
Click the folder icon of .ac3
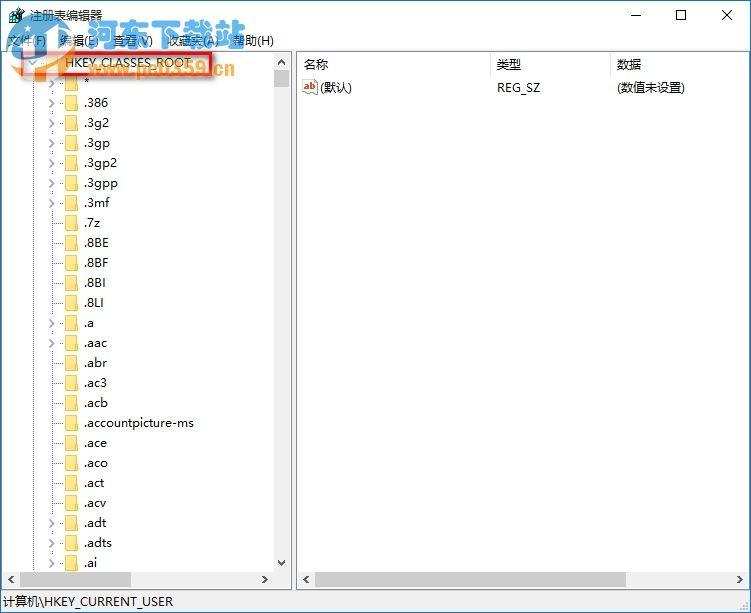click(71, 383)
